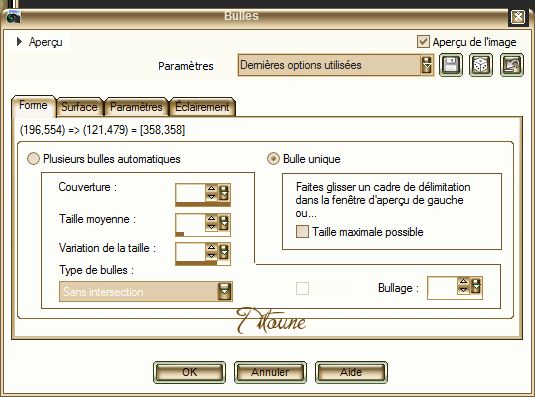
Task: Increase Taille moyenne with up arrow
Action: pyautogui.click(x=212, y=218)
